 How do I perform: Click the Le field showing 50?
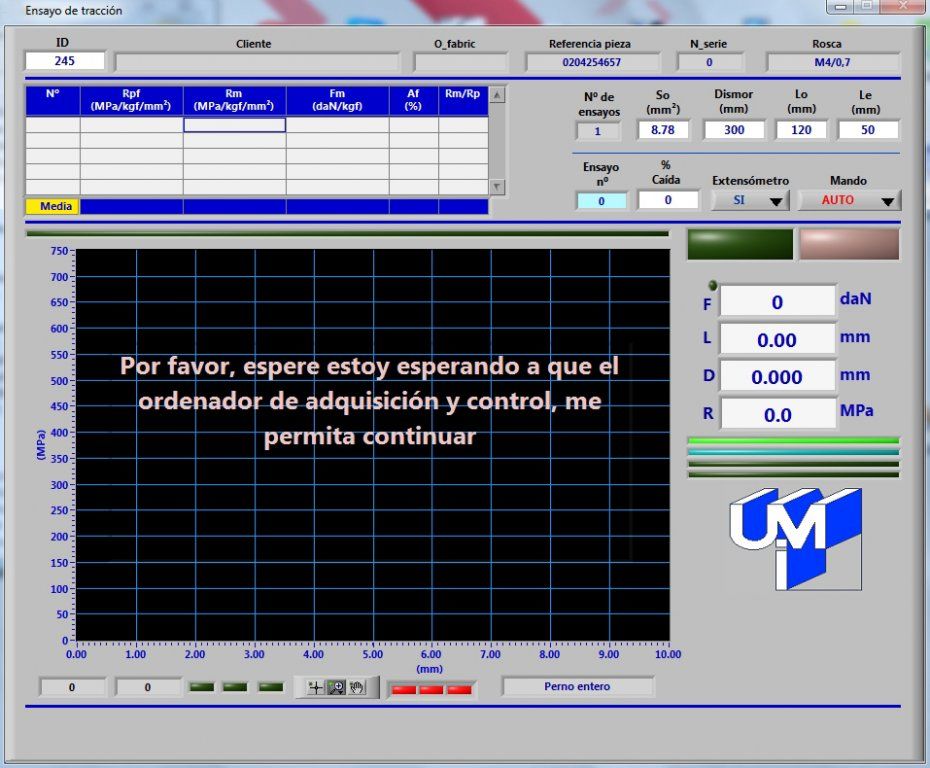(868, 130)
